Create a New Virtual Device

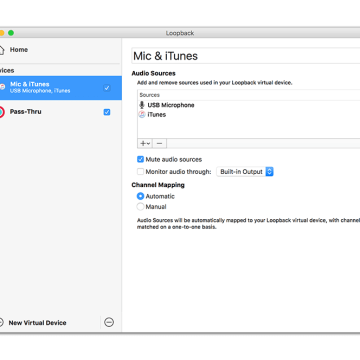click(x=33, y=323)
